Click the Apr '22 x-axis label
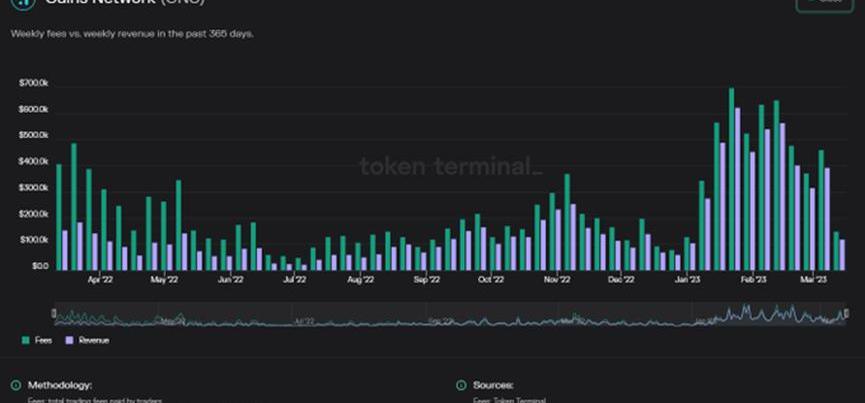 (100, 281)
